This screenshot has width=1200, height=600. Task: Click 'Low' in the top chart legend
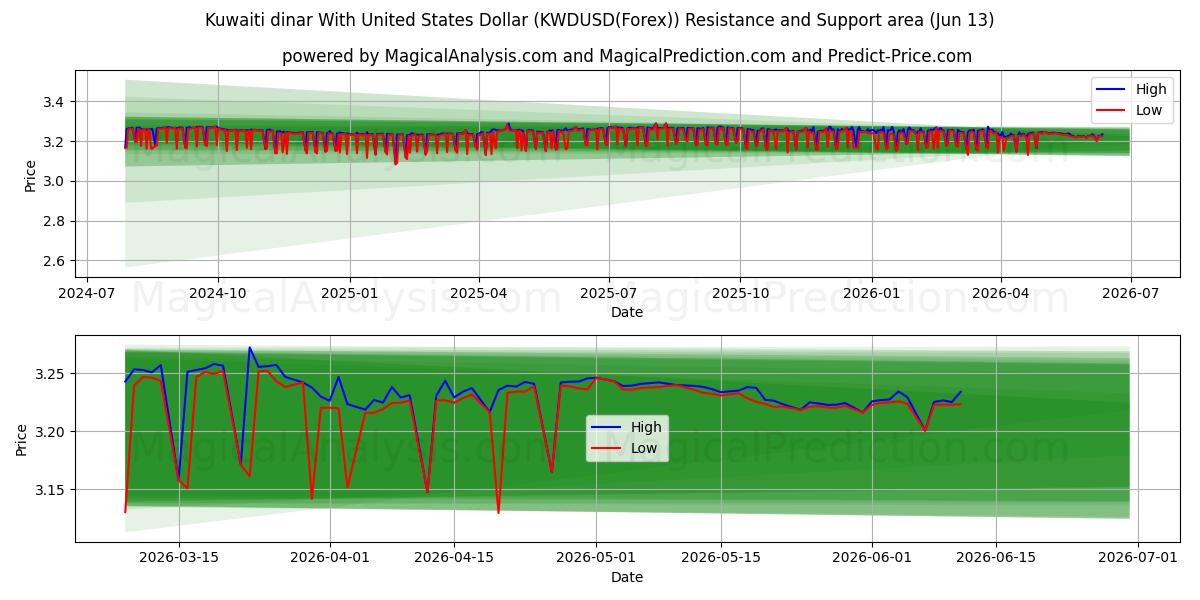(1149, 110)
